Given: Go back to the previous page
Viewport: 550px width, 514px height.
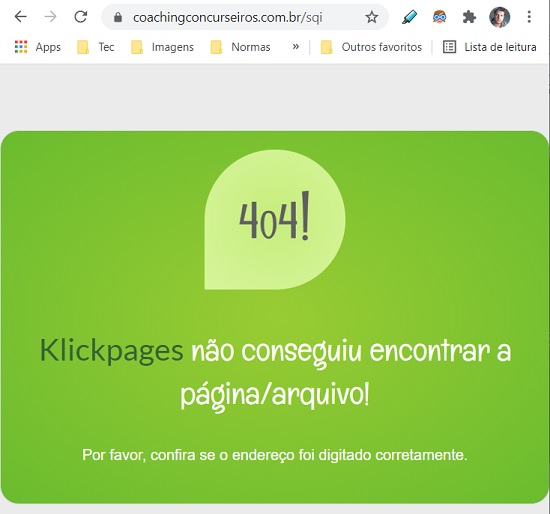Looking at the screenshot, I should tap(21, 16).
